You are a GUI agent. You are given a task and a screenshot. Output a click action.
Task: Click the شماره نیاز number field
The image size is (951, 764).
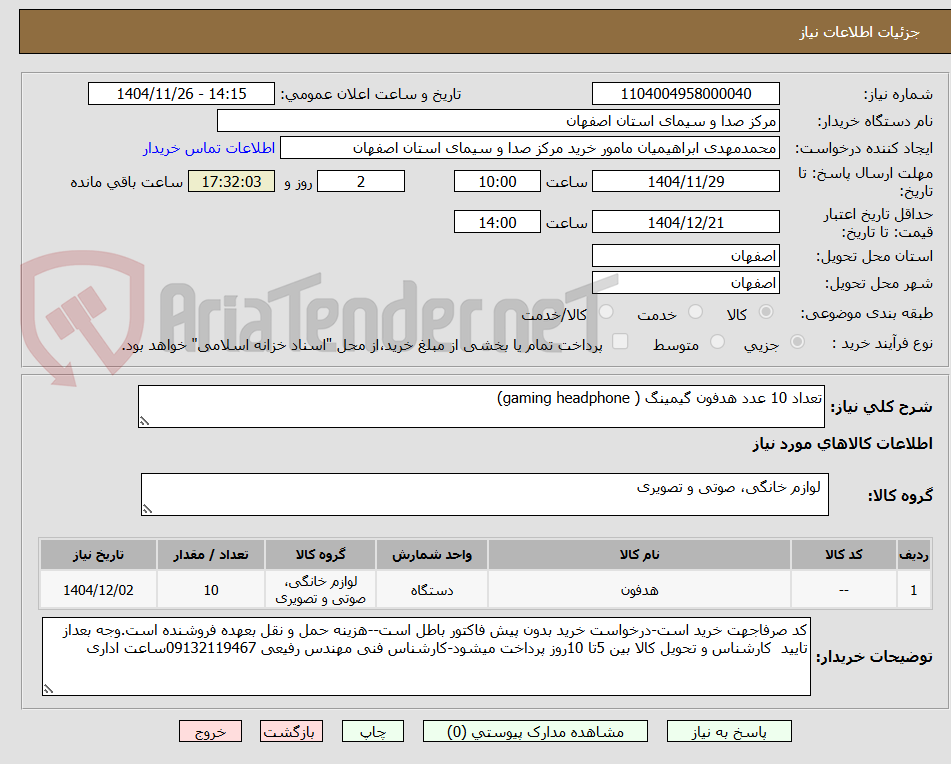686,94
